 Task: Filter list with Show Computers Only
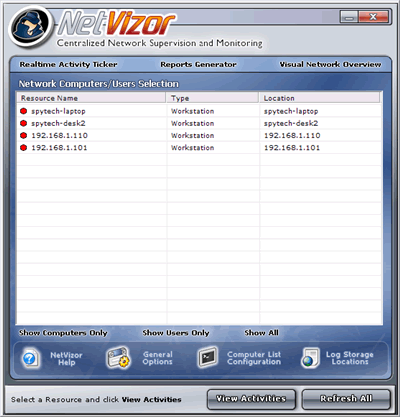(63, 333)
